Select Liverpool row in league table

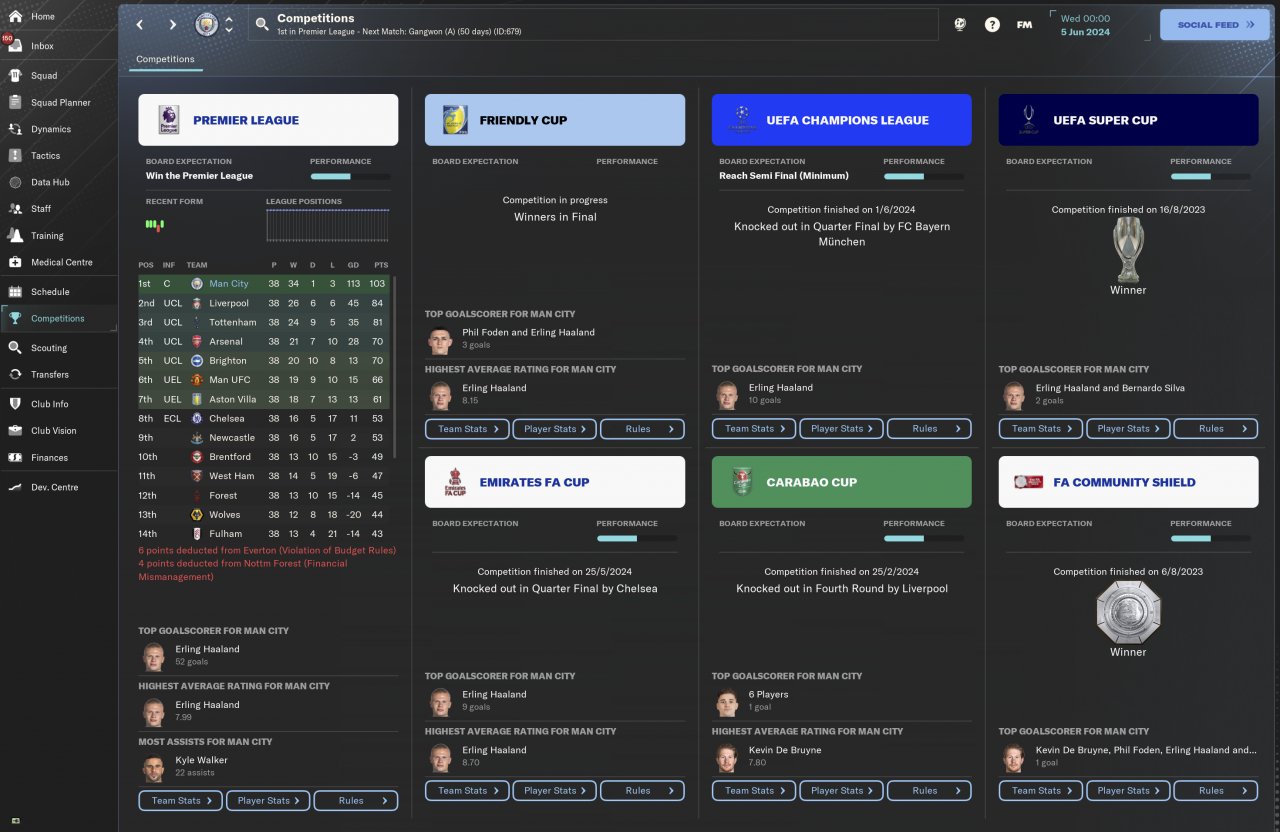coord(265,303)
